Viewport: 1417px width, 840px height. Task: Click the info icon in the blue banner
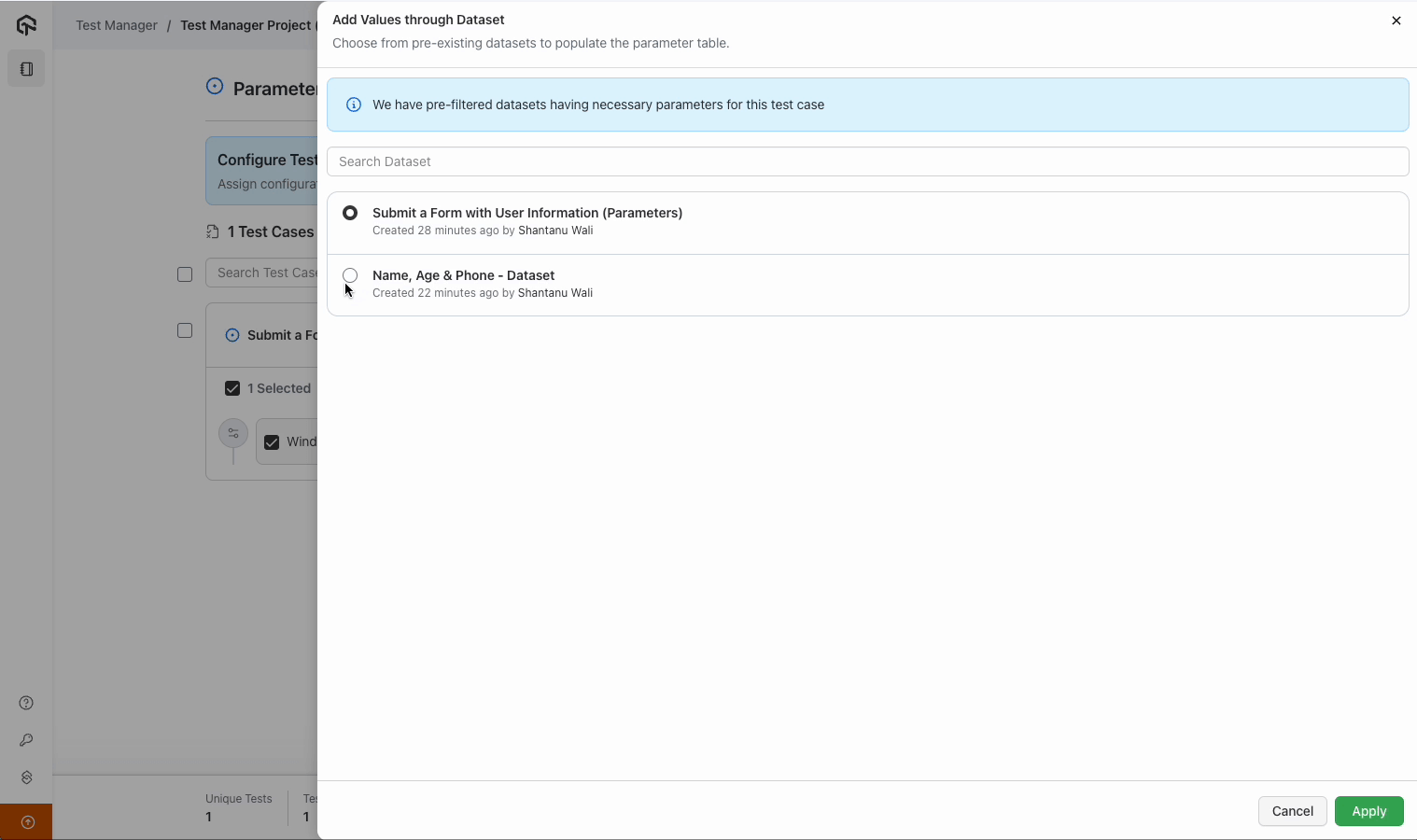tap(354, 105)
